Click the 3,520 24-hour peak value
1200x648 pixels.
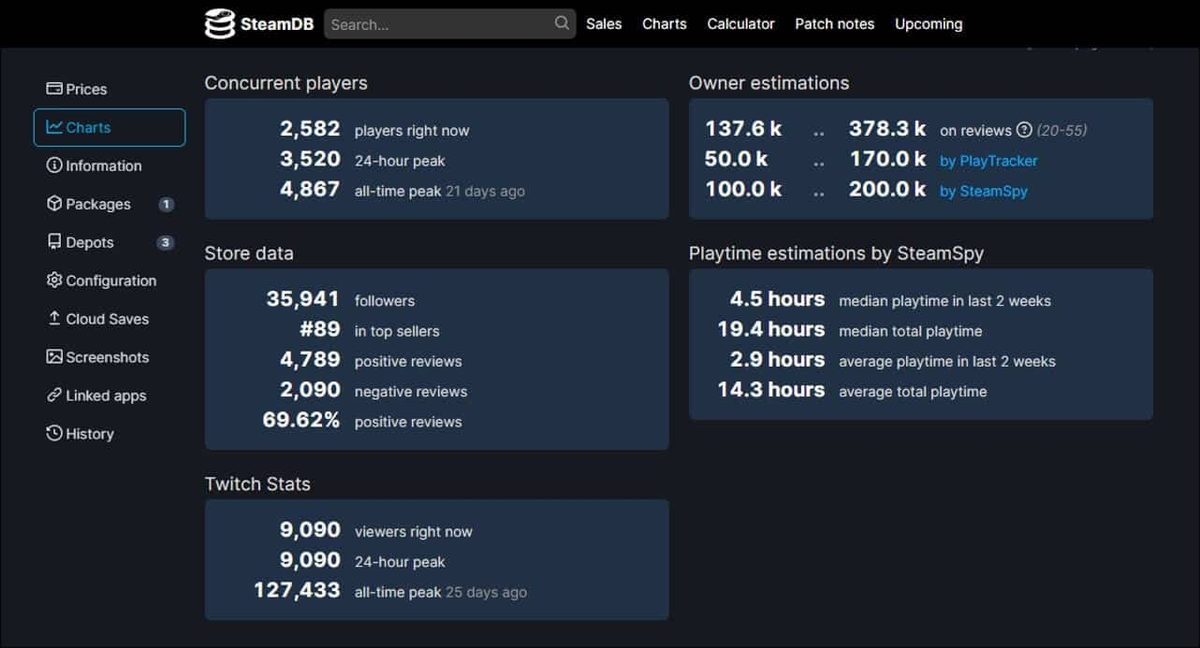click(x=310, y=159)
